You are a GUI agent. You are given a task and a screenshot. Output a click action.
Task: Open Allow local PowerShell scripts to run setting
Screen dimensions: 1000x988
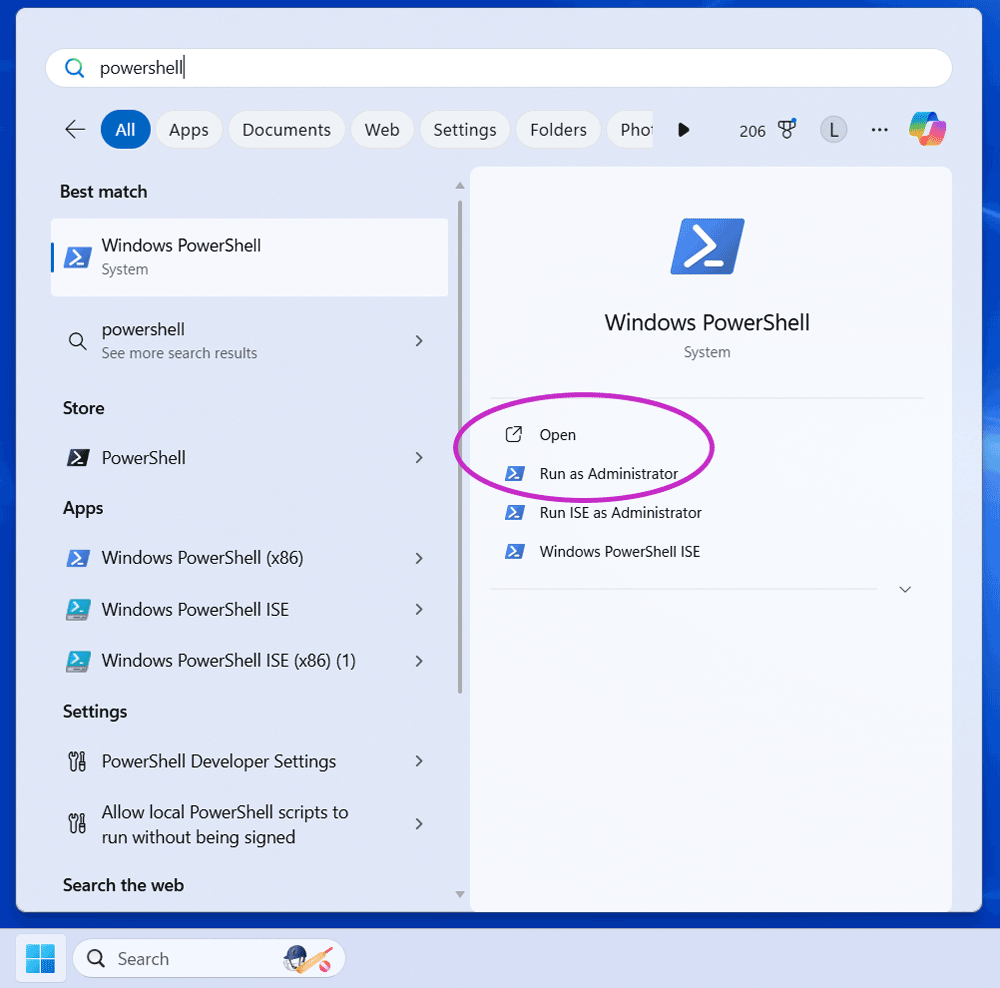pos(224,824)
